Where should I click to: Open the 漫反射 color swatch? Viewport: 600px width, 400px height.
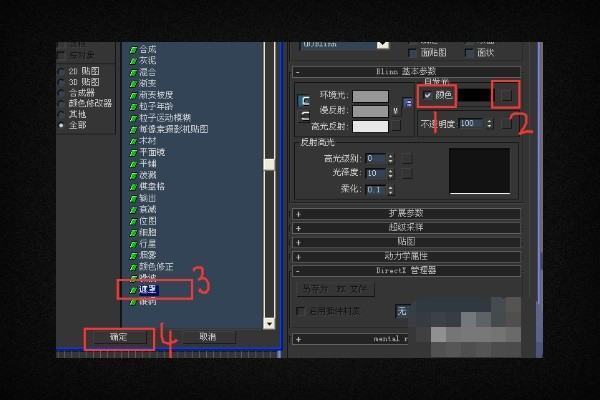tap(370, 111)
